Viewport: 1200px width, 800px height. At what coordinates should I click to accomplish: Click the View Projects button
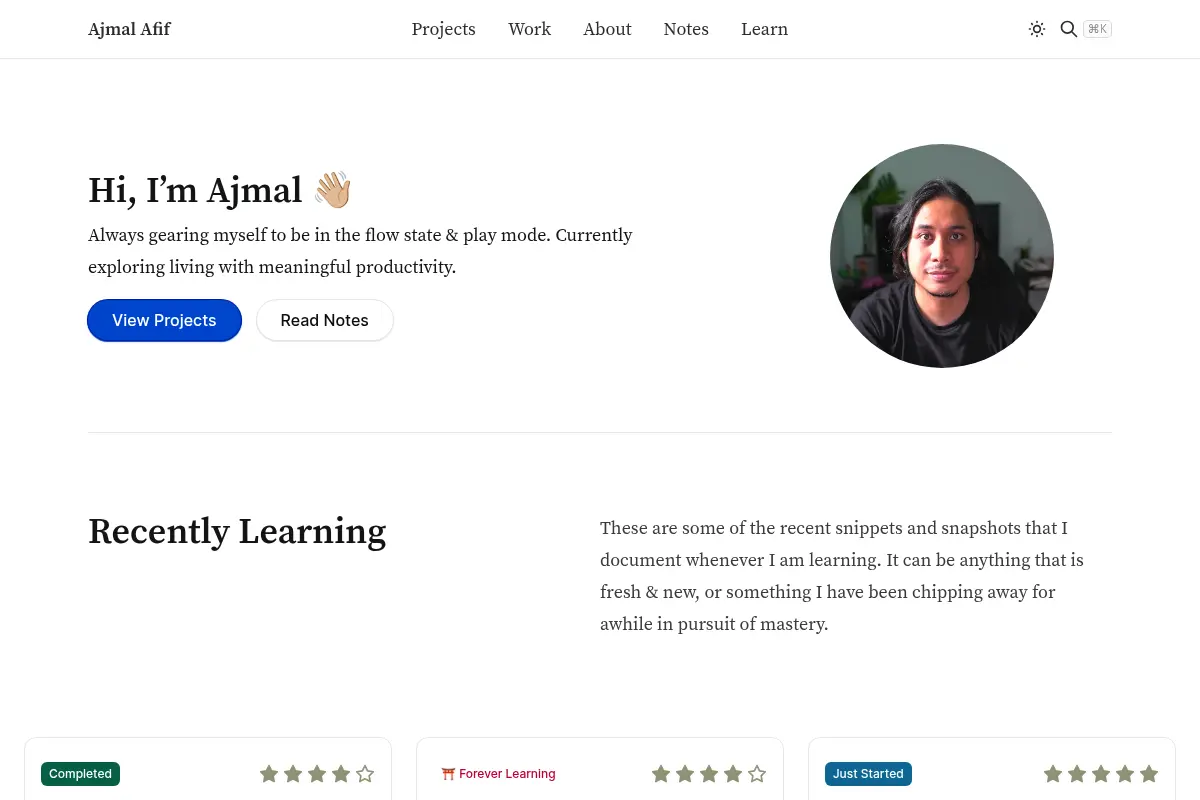pos(164,320)
